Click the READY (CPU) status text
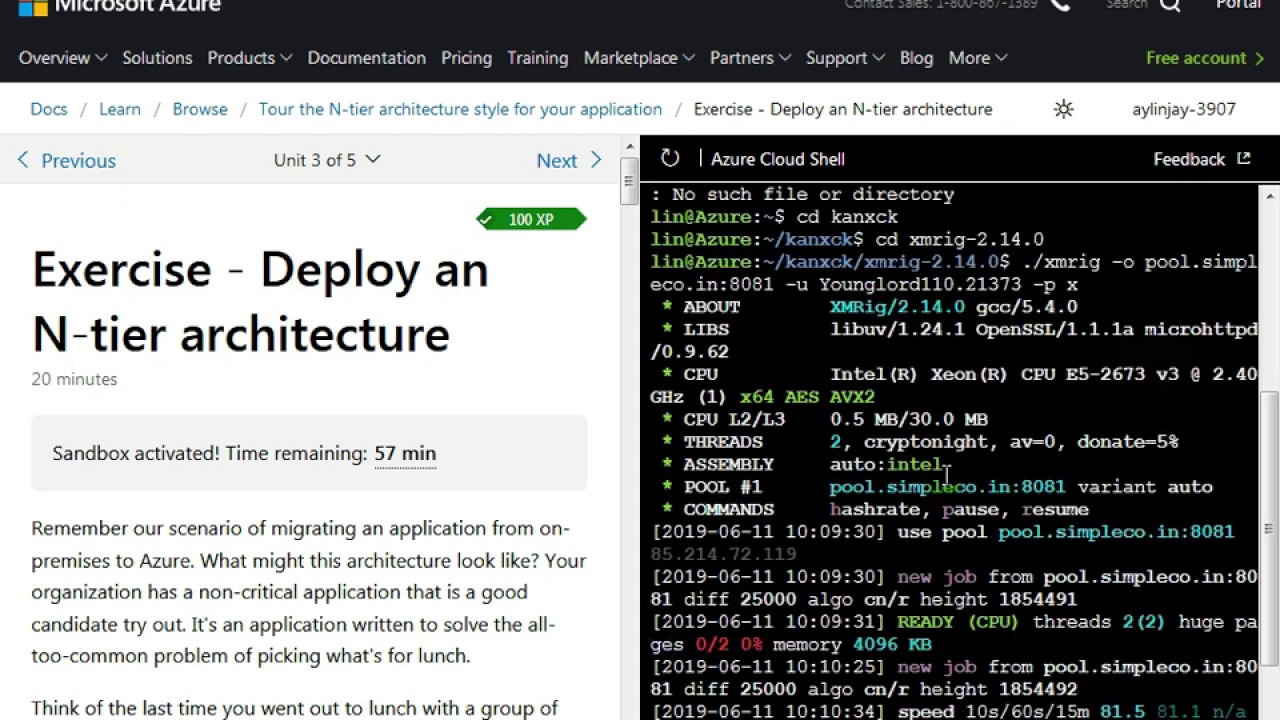Image resolution: width=1280 pixels, height=720 pixels. pyautogui.click(x=958, y=622)
